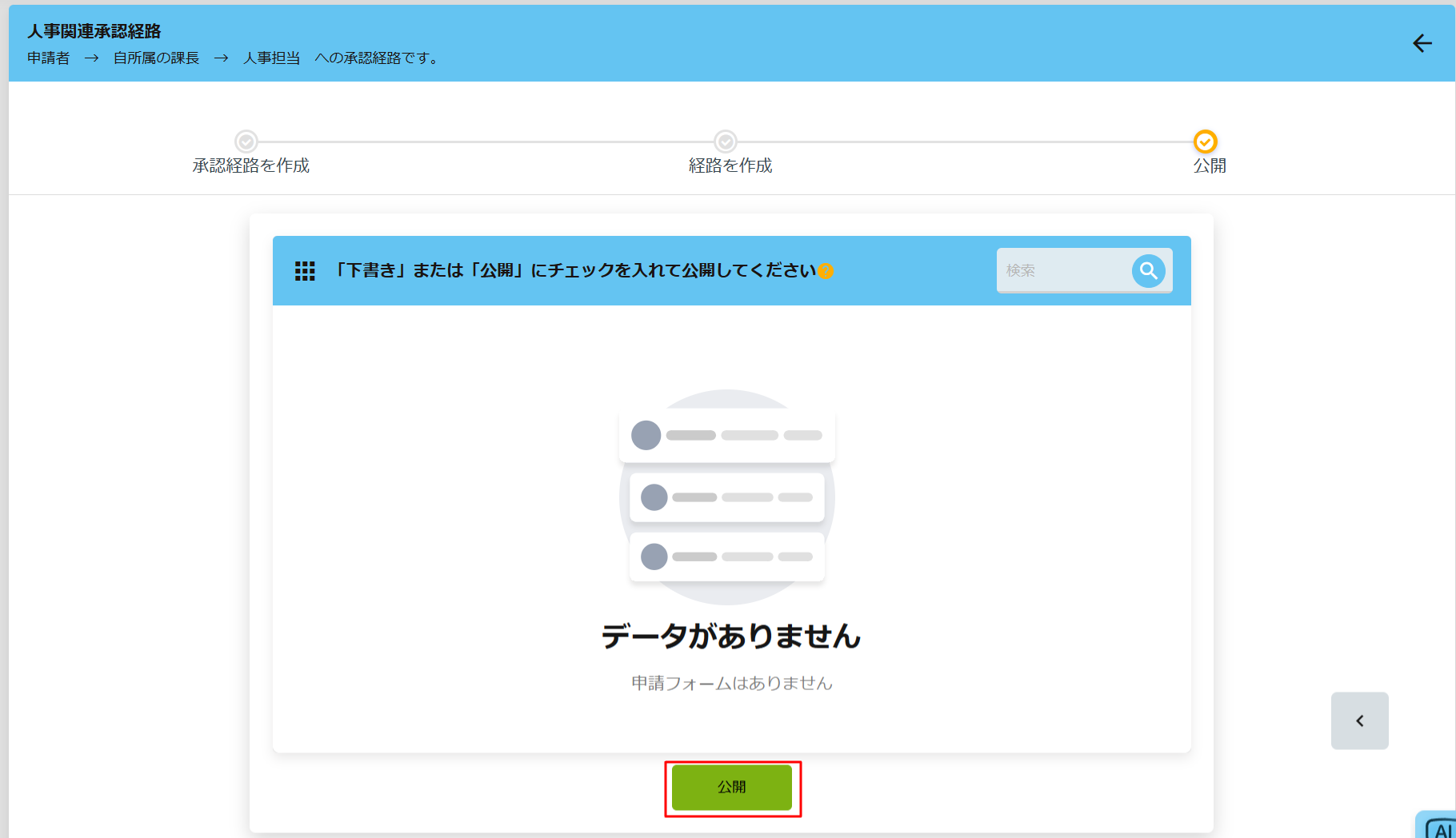The height and width of the screenshot is (838, 1456).
Task: Click the nine-dot grid icon
Action: [x=305, y=271]
